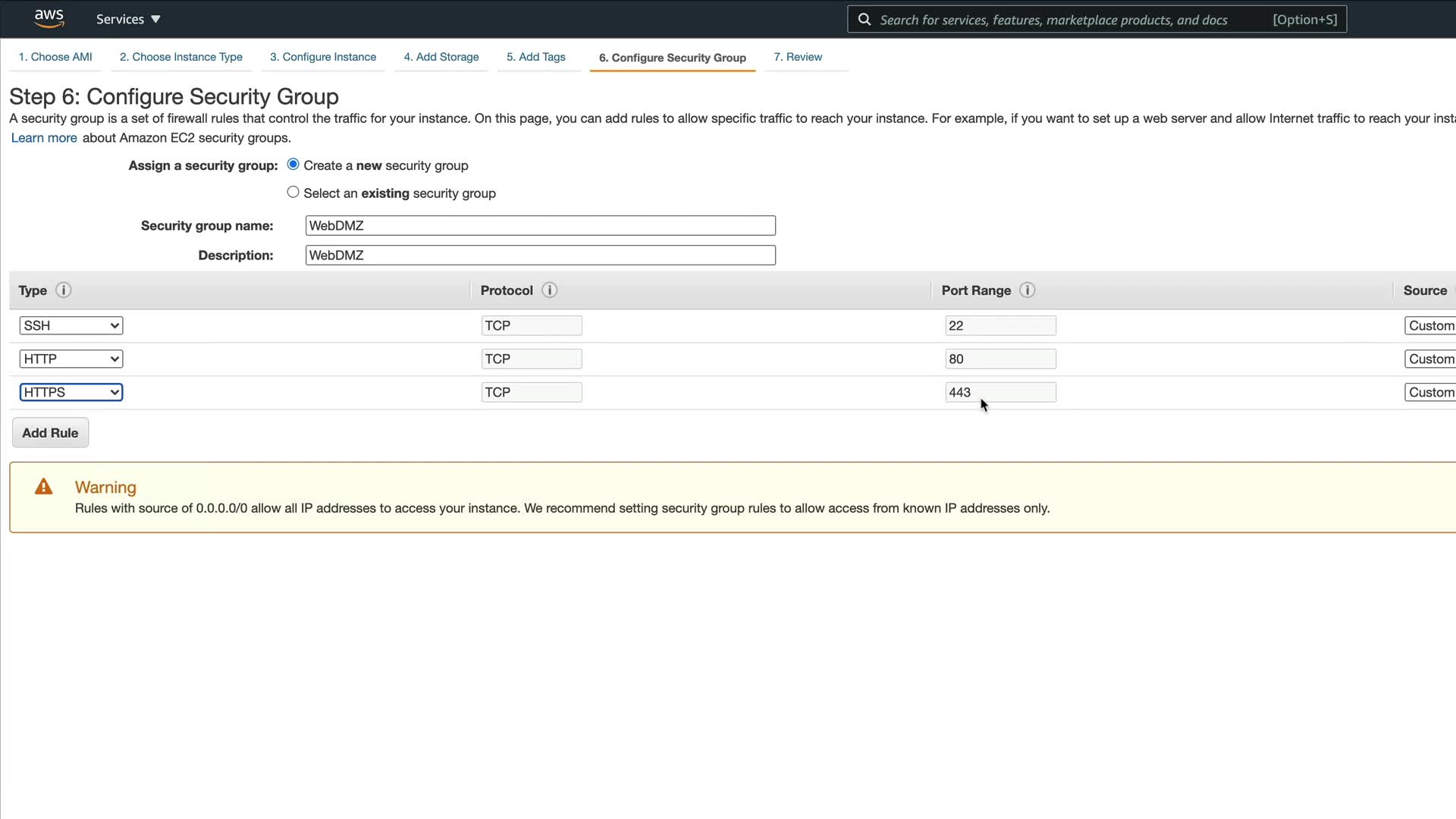Viewport: 1456px width, 819px height.
Task: Open the SSH rule type dropdown
Action: (71, 325)
